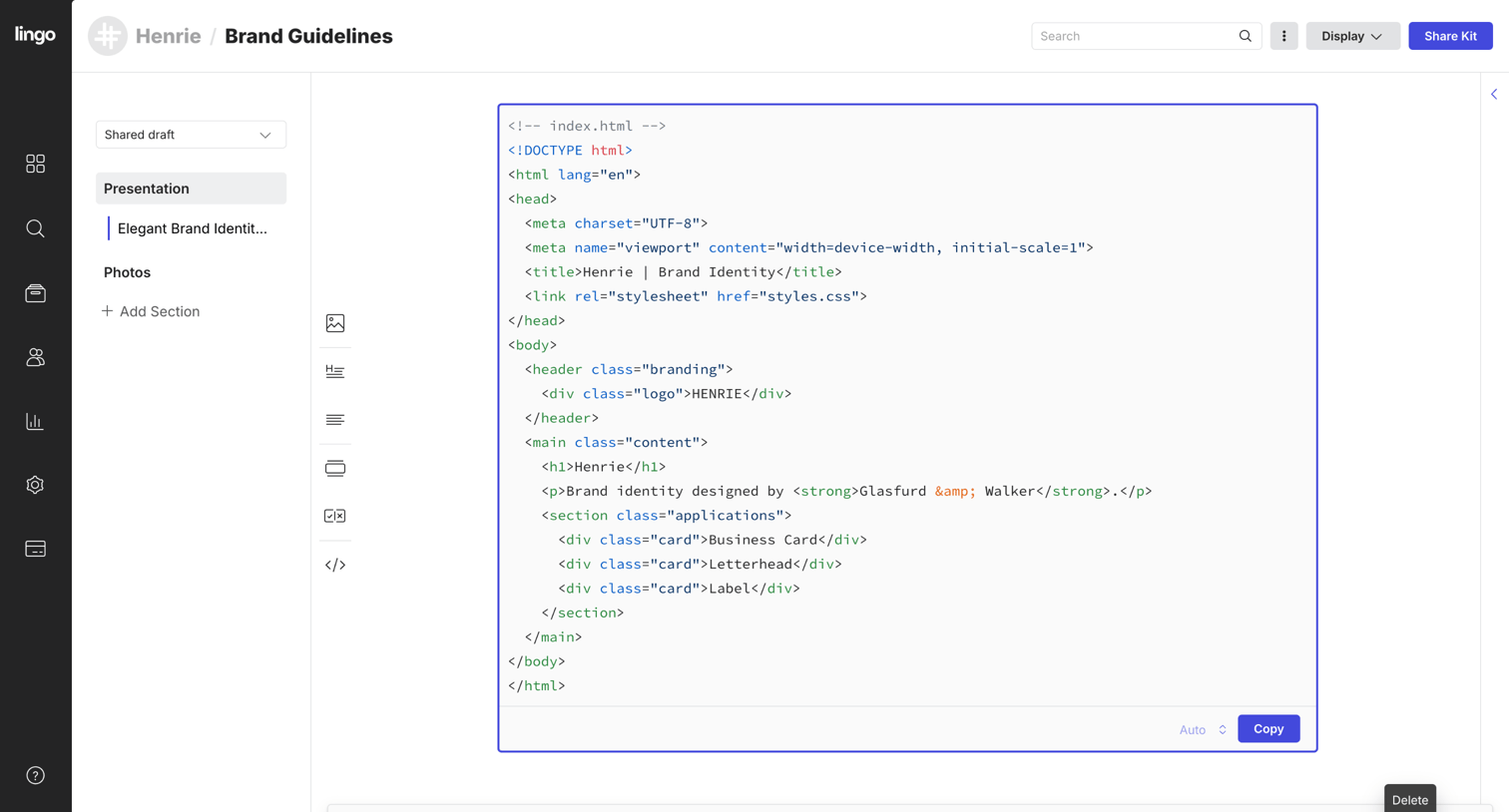Click the h1 Henrie code line
1509x812 pixels.
coord(604,467)
